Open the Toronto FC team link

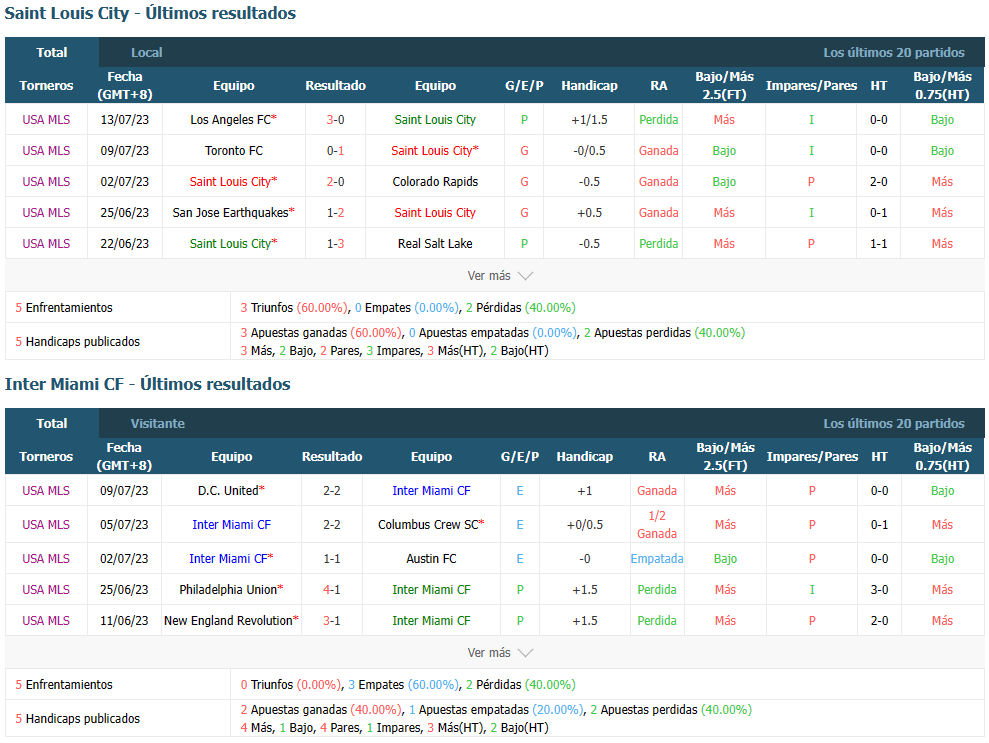tap(233, 150)
